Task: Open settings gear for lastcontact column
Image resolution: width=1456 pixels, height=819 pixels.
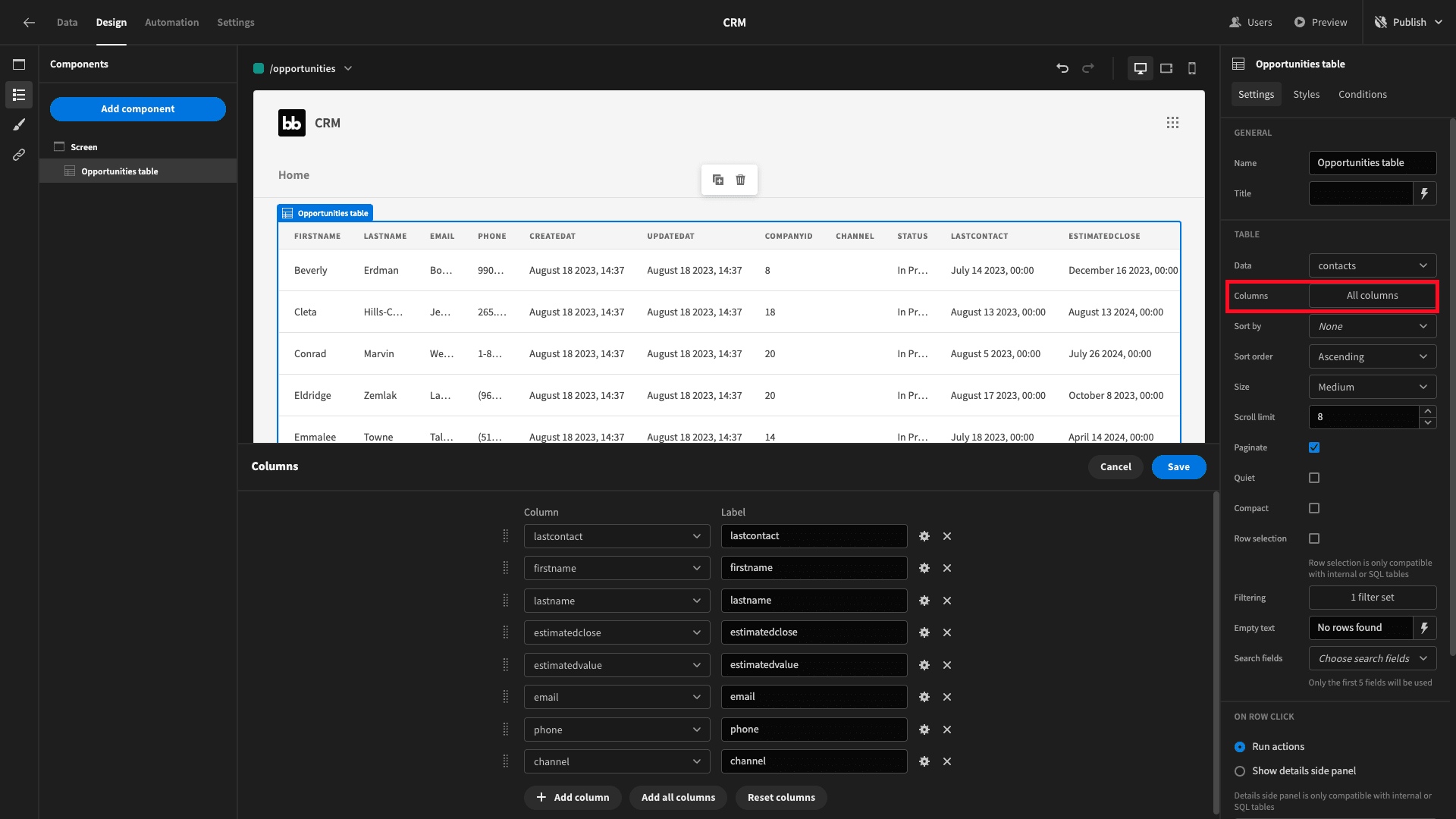Action: coord(924,536)
